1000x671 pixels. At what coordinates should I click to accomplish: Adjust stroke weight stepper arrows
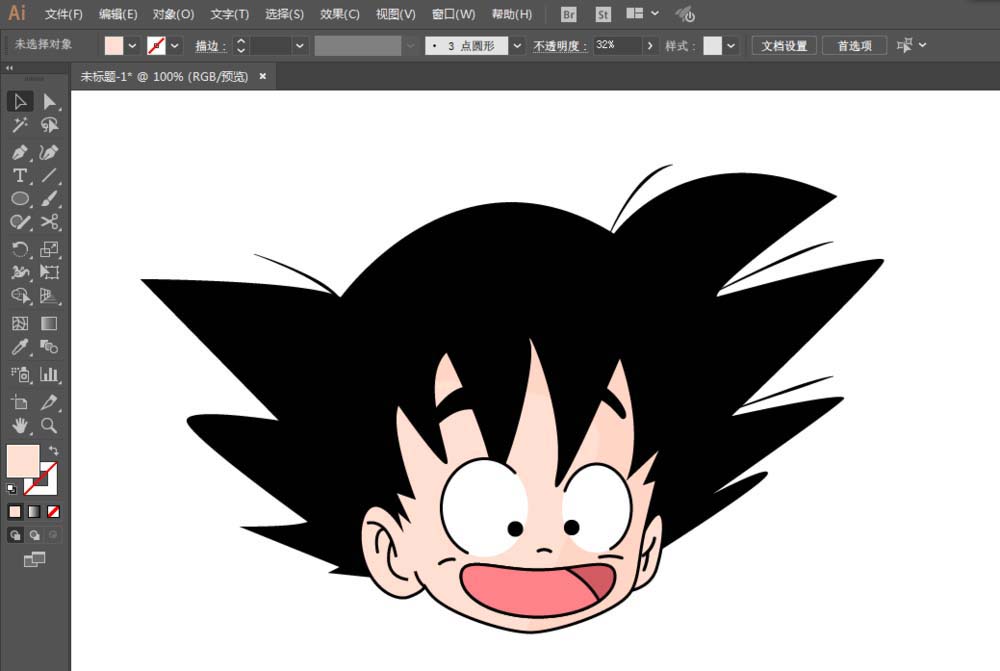coord(240,46)
